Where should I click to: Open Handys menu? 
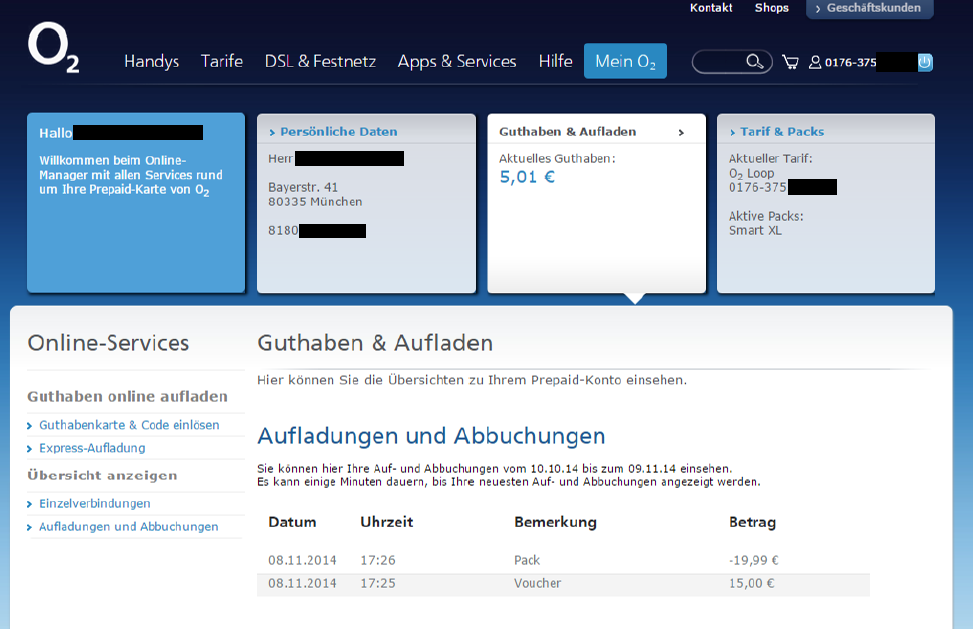pyautogui.click(x=151, y=61)
